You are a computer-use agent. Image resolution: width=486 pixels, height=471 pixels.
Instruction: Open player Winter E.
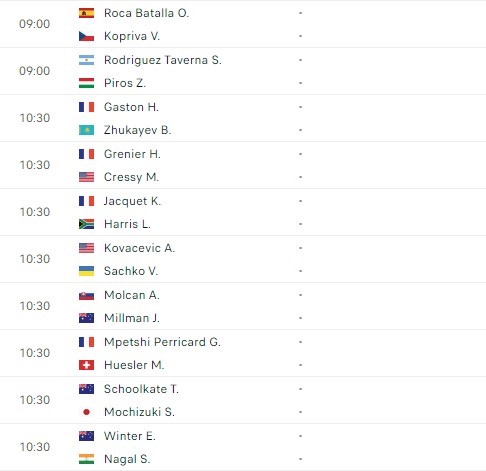click(130, 436)
